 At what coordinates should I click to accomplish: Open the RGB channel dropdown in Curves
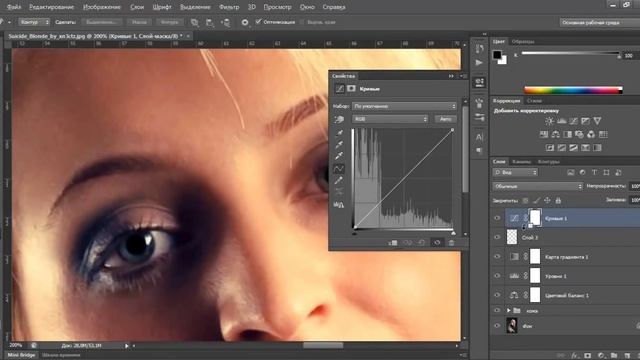coord(390,119)
